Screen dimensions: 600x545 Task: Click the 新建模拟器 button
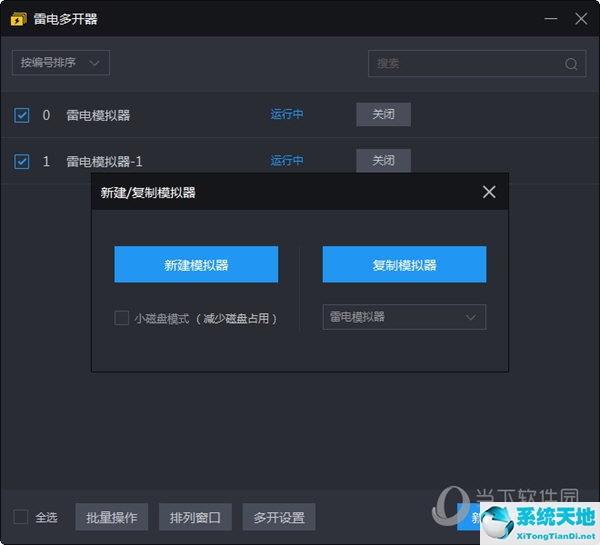[196, 264]
